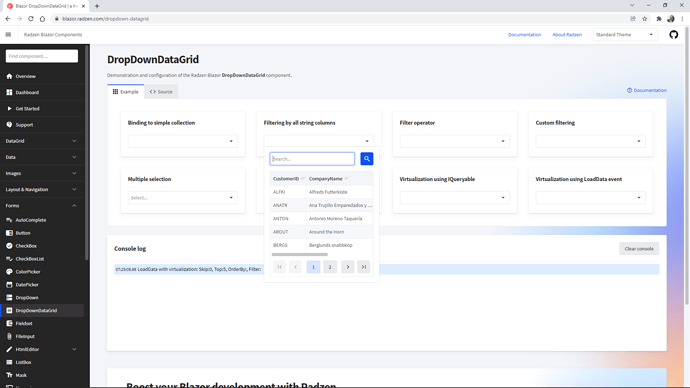This screenshot has height=388, width=690.
Task: Click the grid horizontal scrollbar
Action: click(300, 254)
